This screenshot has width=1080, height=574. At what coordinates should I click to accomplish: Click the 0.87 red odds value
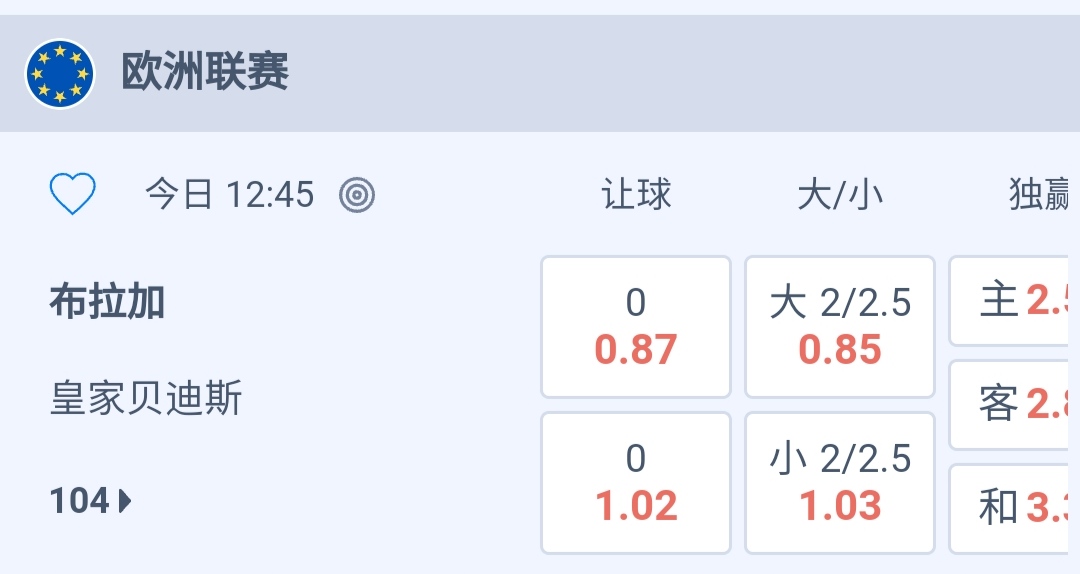[x=636, y=350]
